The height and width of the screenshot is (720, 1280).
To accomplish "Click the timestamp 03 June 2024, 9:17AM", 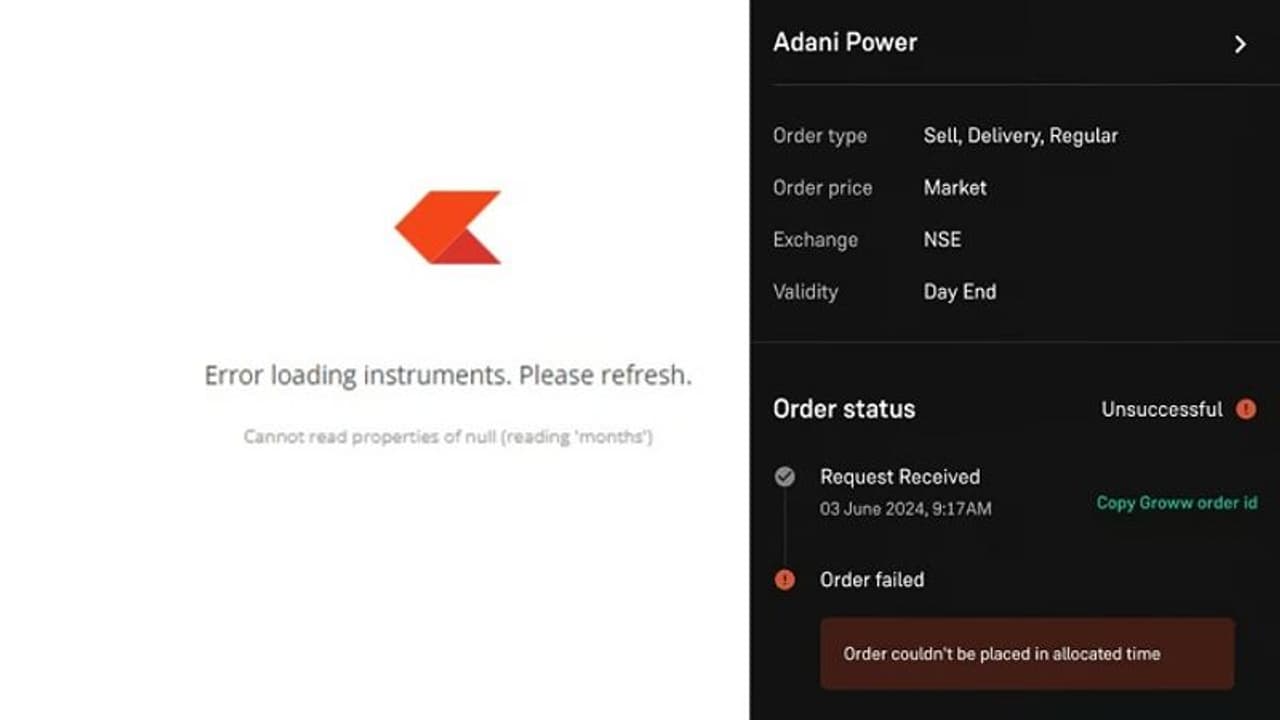I will [x=904, y=509].
